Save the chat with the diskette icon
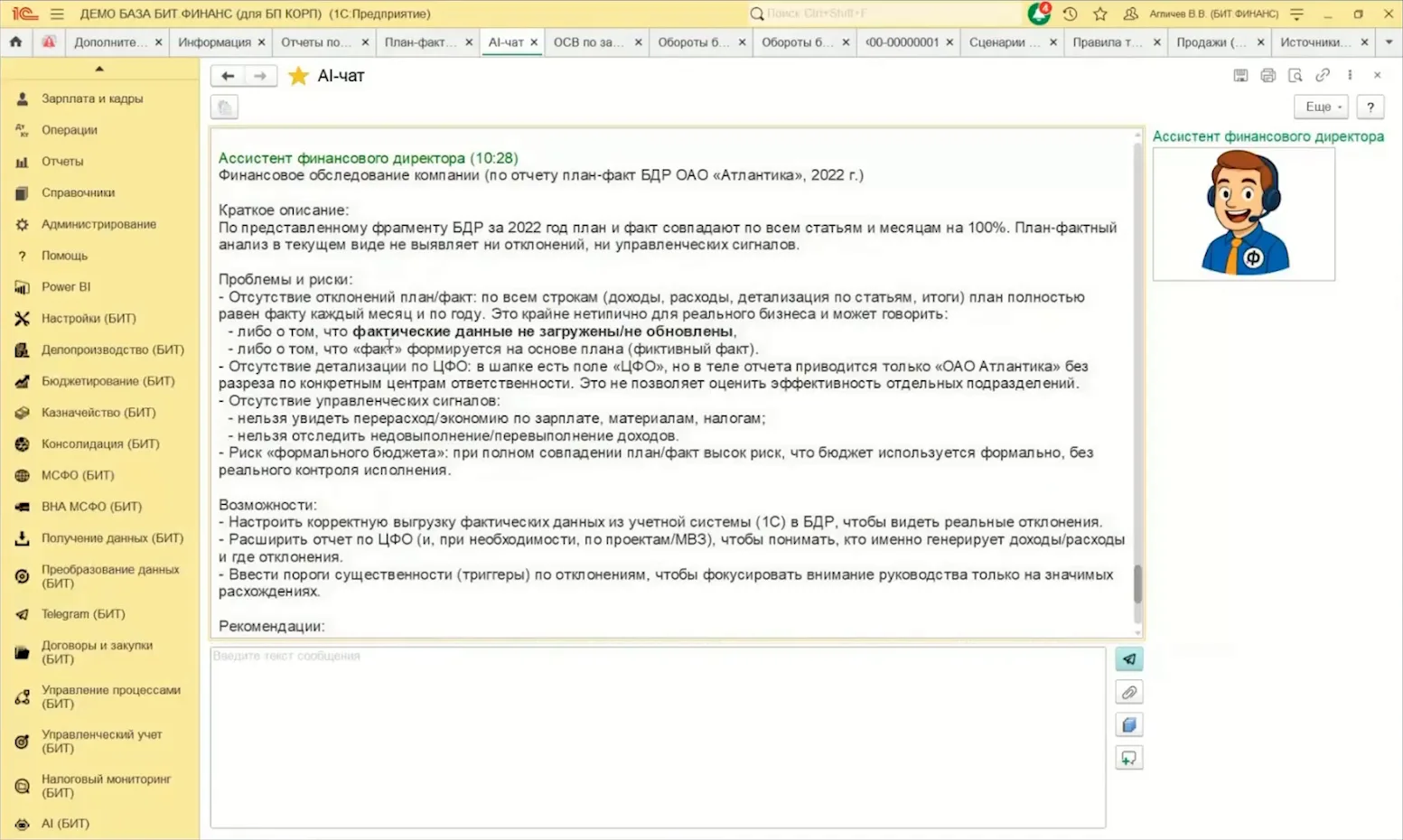This screenshot has height=840, width=1403. coord(1240,76)
